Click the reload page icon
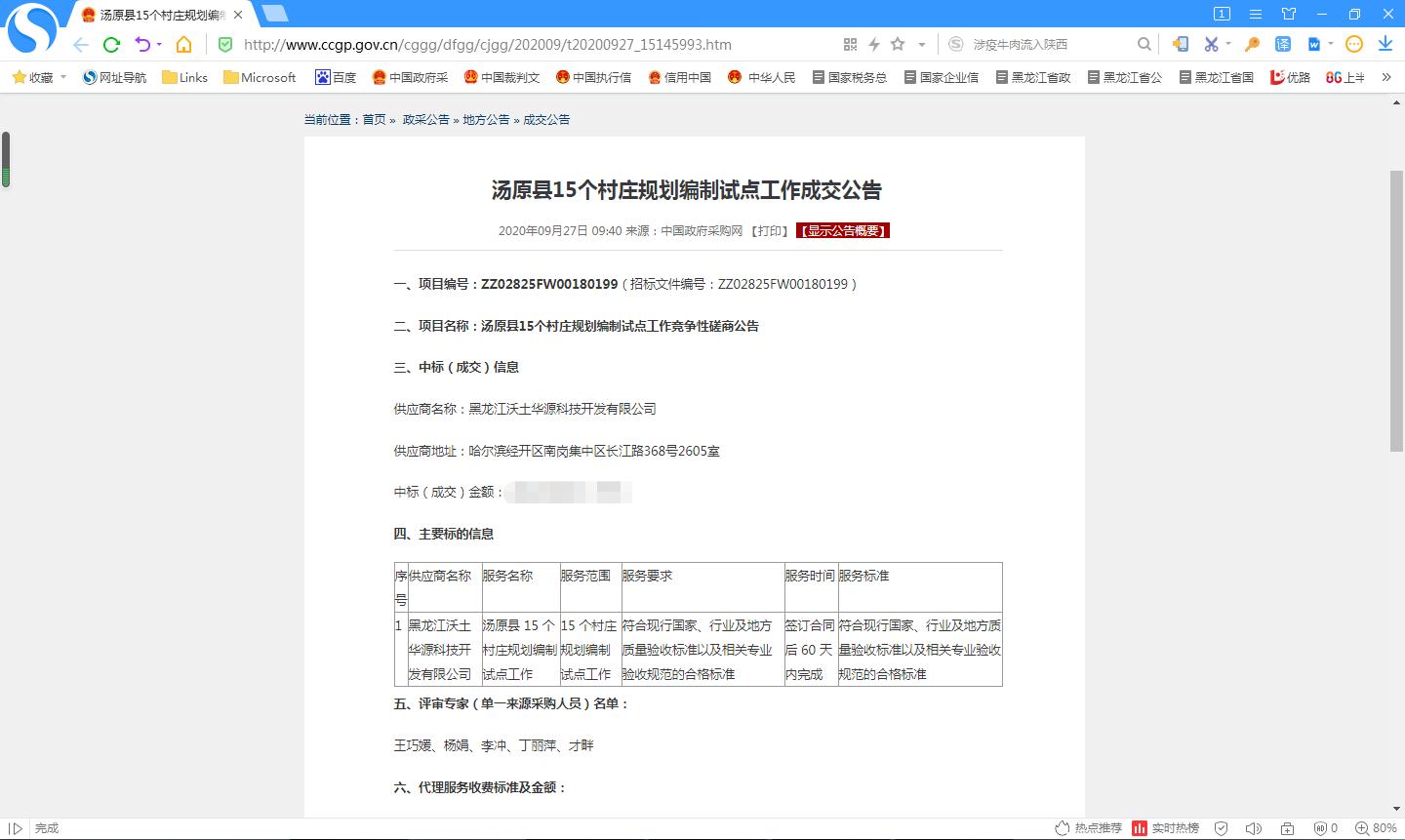This screenshot has width=1405, height=840. point(111,45)
